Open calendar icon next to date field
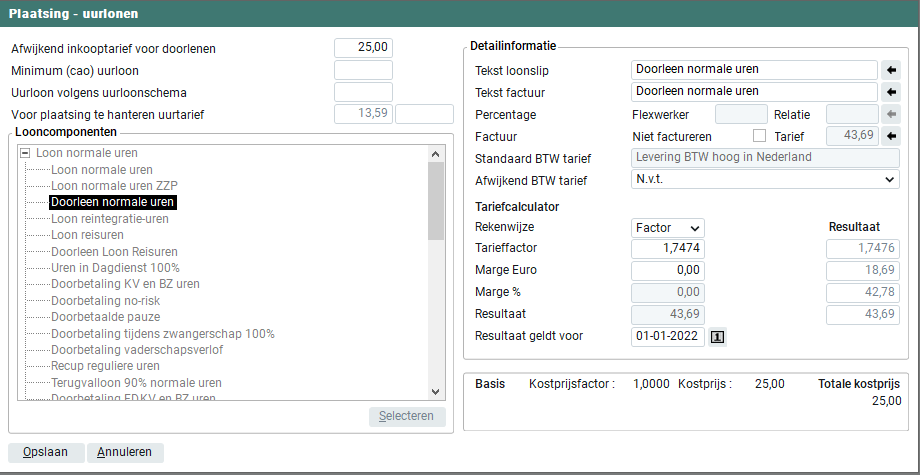920x475 pixels. [717, 336]
